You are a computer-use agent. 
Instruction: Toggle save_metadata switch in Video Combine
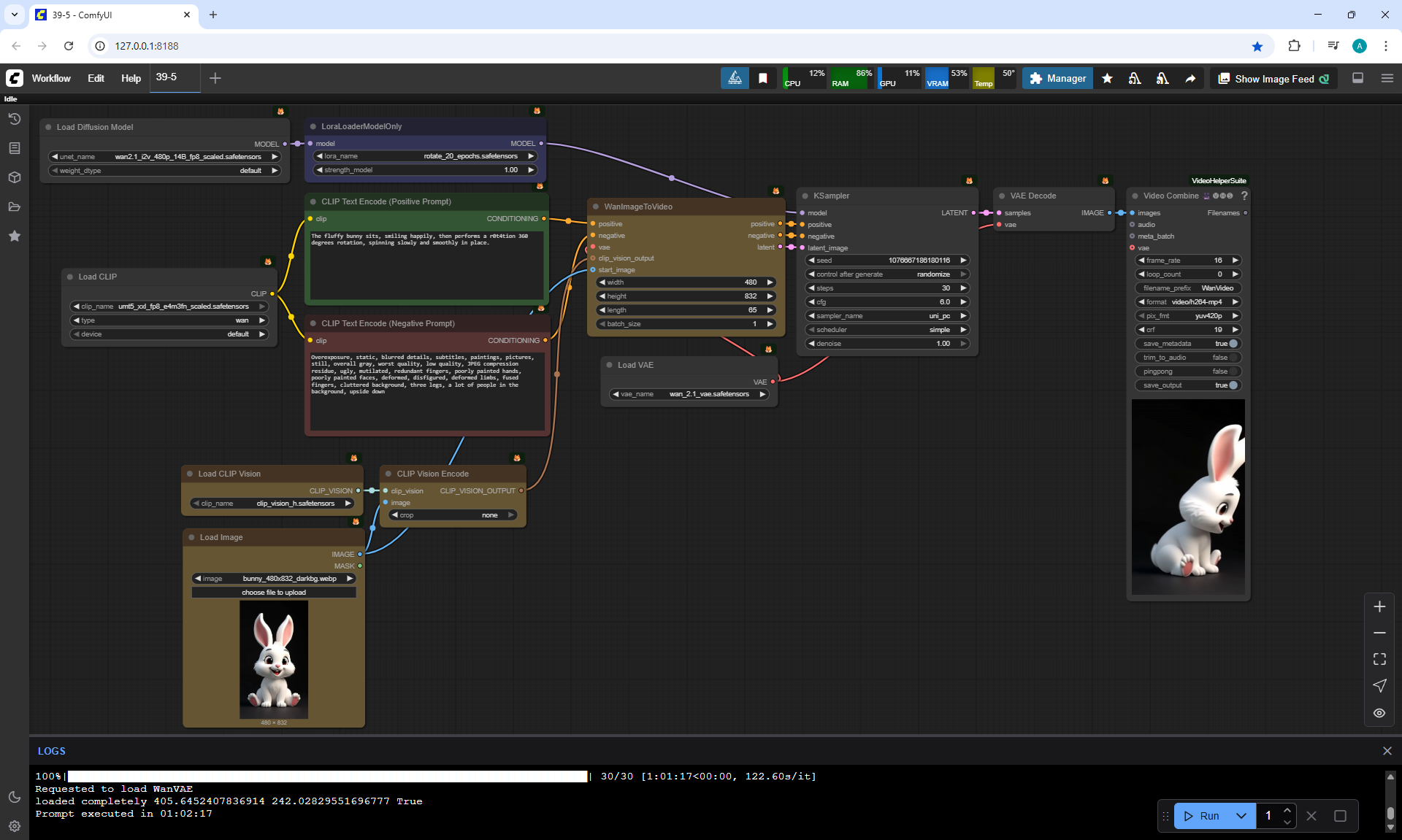[1233, 344]
